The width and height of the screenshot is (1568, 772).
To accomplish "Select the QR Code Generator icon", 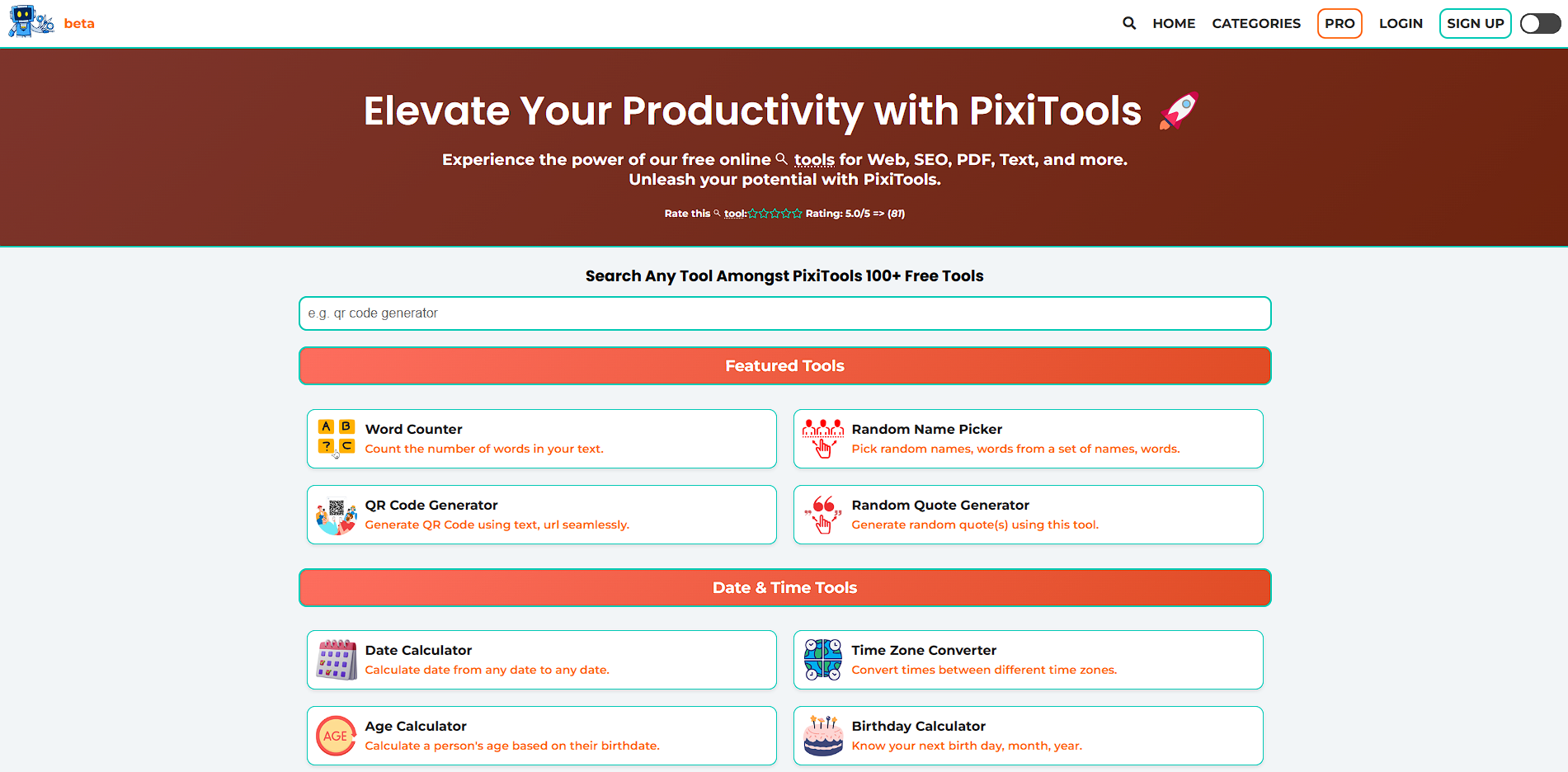I will point(336,514).
